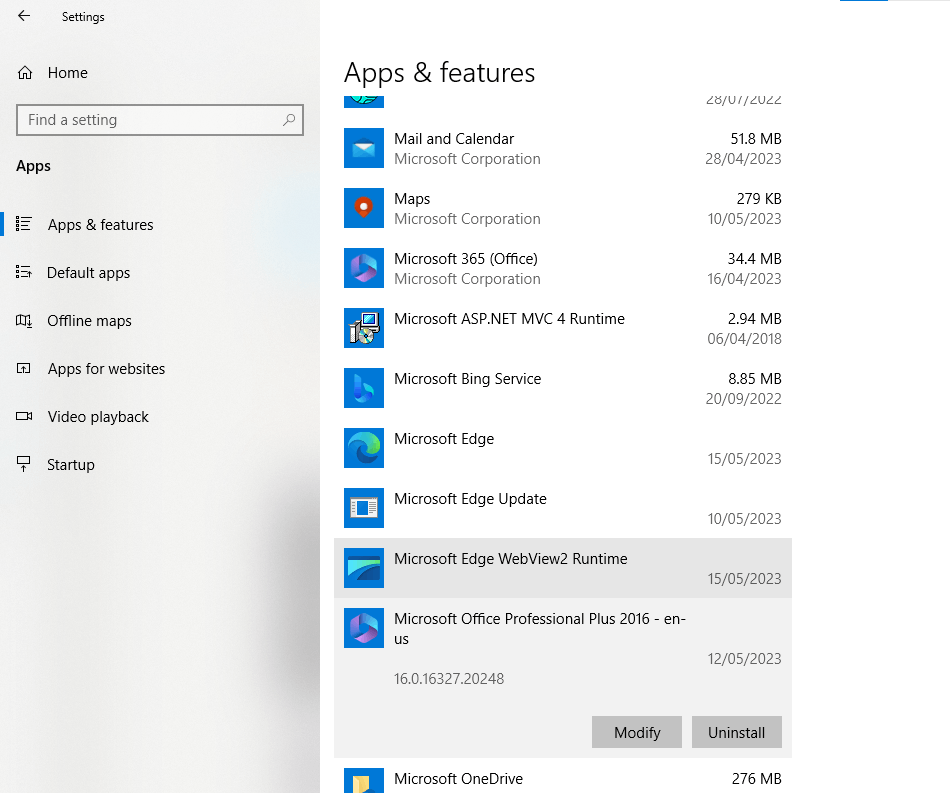Go to Offline maps settings

[89, 320]
